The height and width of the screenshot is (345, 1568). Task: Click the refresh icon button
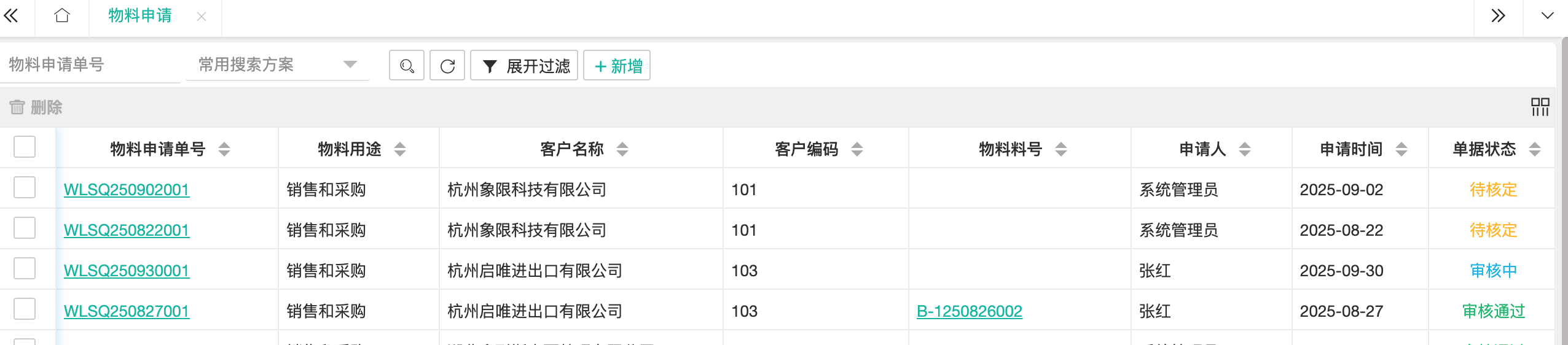point(447,66)
